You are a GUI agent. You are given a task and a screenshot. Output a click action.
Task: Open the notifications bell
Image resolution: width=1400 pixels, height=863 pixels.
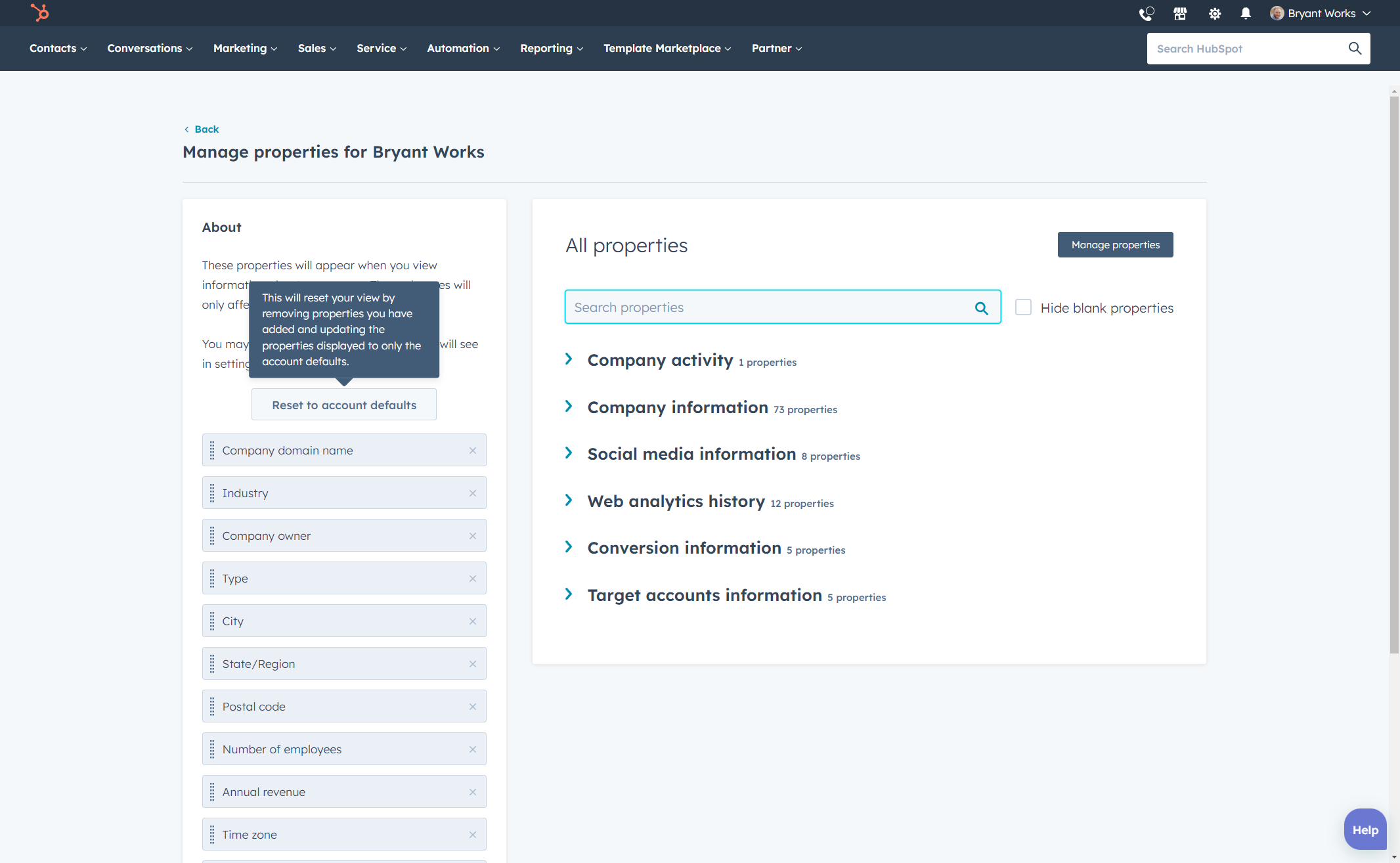[x=1246, y=13]
